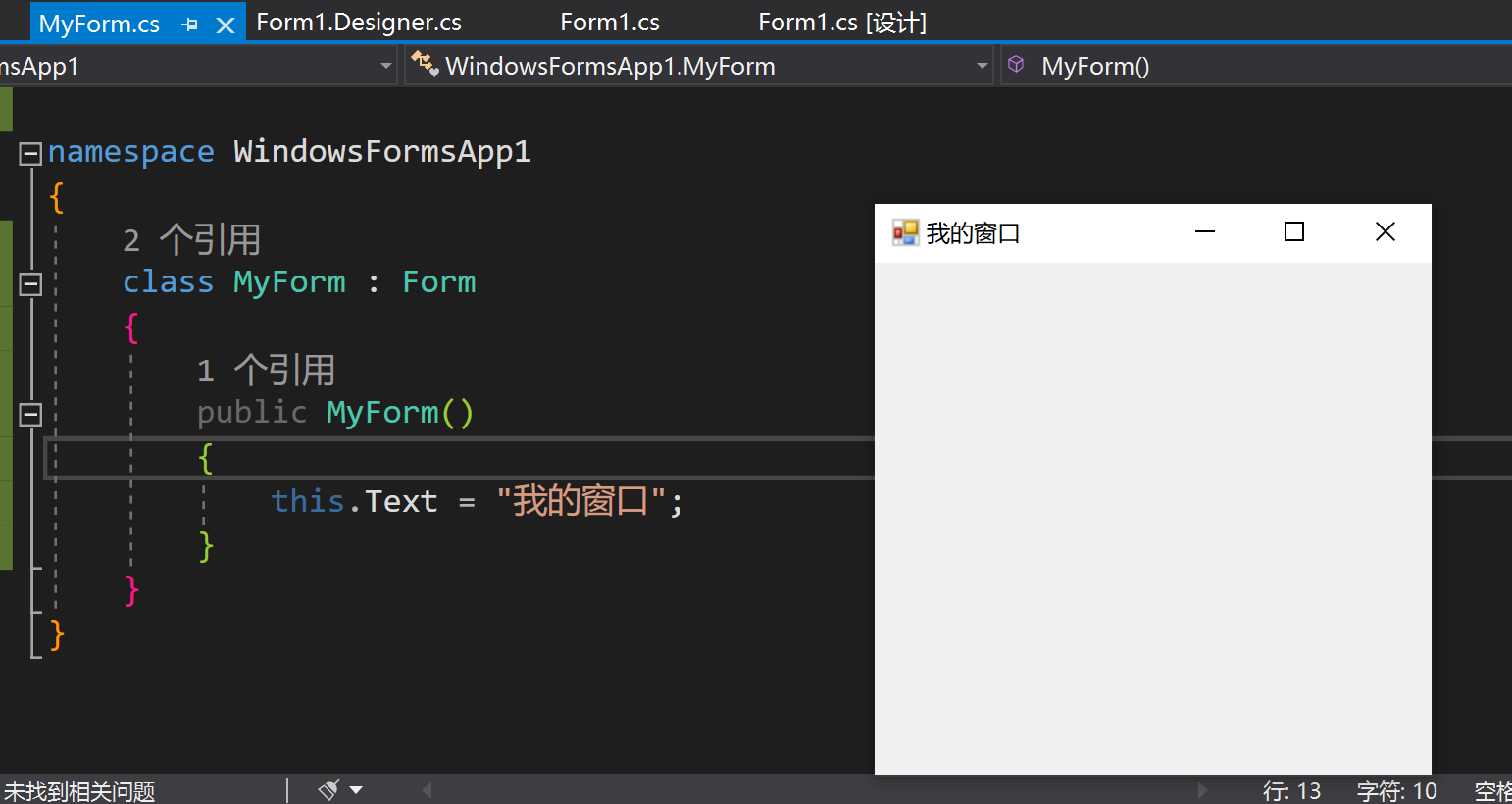Switch to the Form1.cs tab
The height and width of the screenshot is (804, 1512).
(x=610, y=23)
